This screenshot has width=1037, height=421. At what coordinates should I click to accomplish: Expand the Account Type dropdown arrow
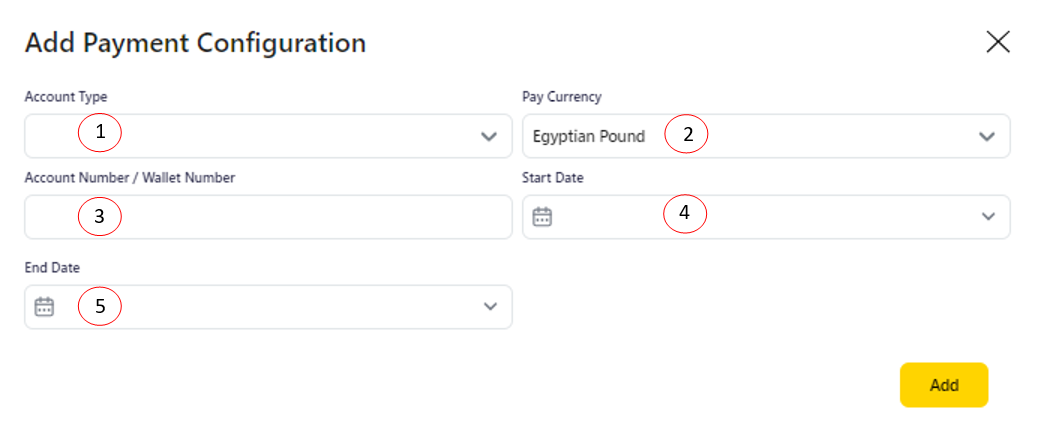pos(489,136)
